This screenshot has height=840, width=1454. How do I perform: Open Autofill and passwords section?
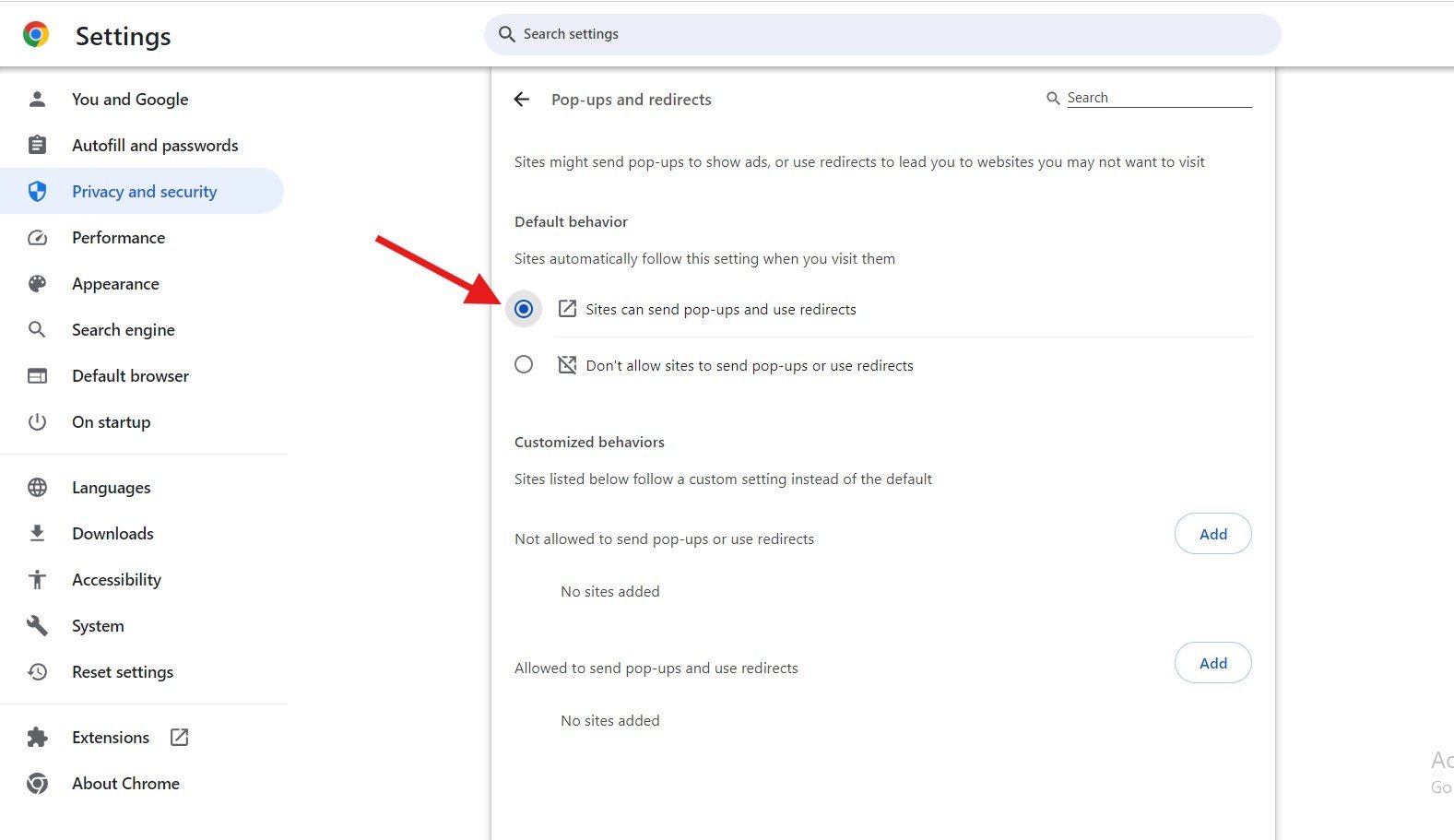pos(142,145)
